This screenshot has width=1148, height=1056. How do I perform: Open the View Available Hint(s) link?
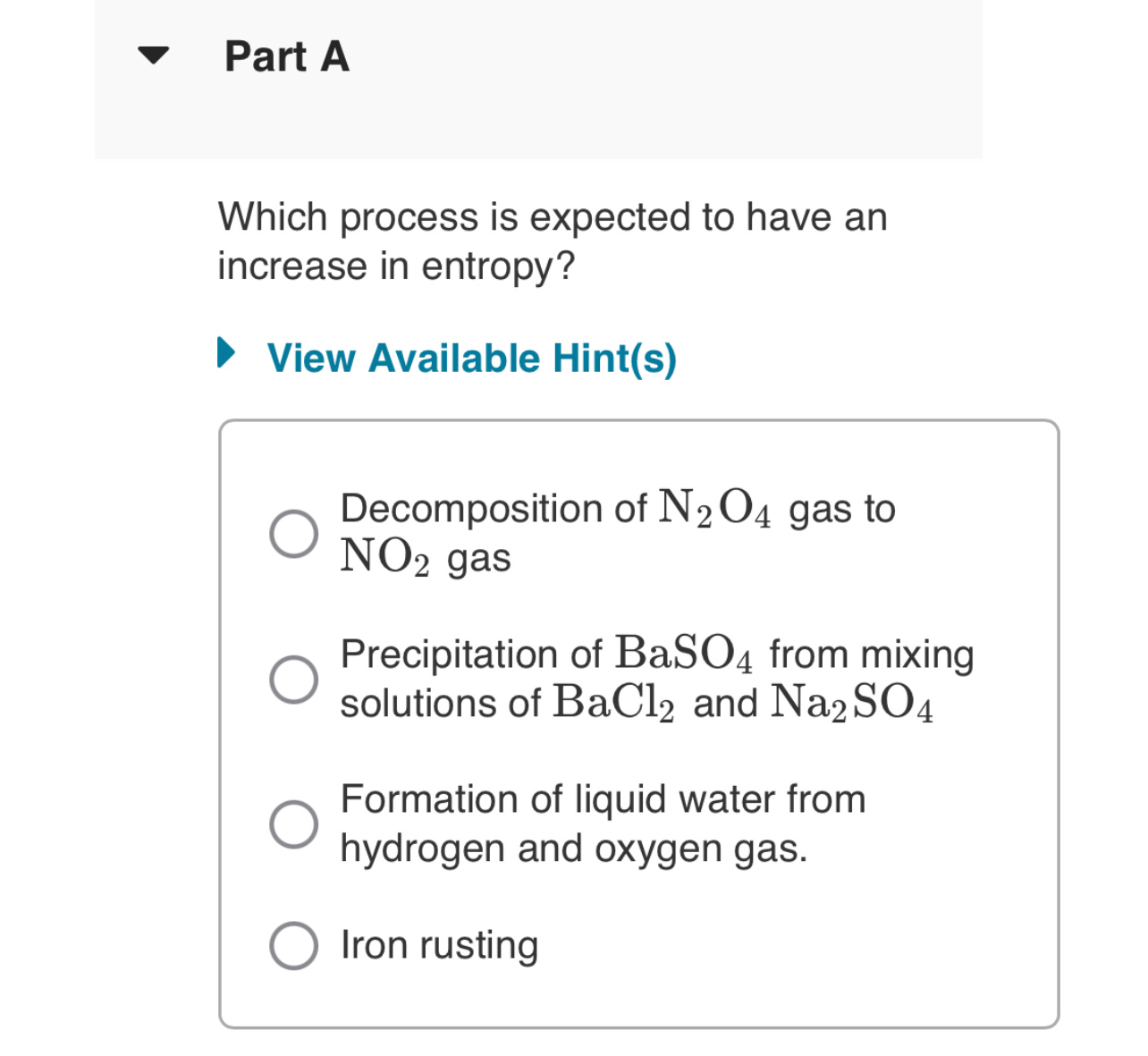coord(471,359)
